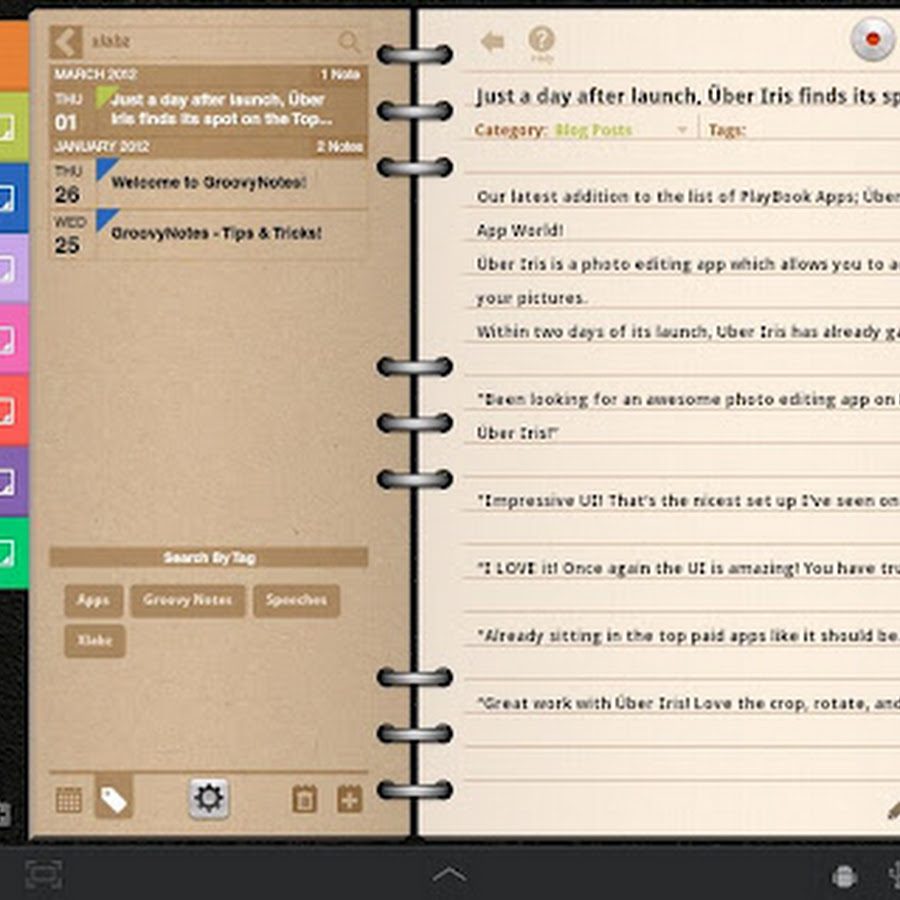Tap the Android debug icon in status bar
The image size is (900, 900).
click(x=844, y=876)
